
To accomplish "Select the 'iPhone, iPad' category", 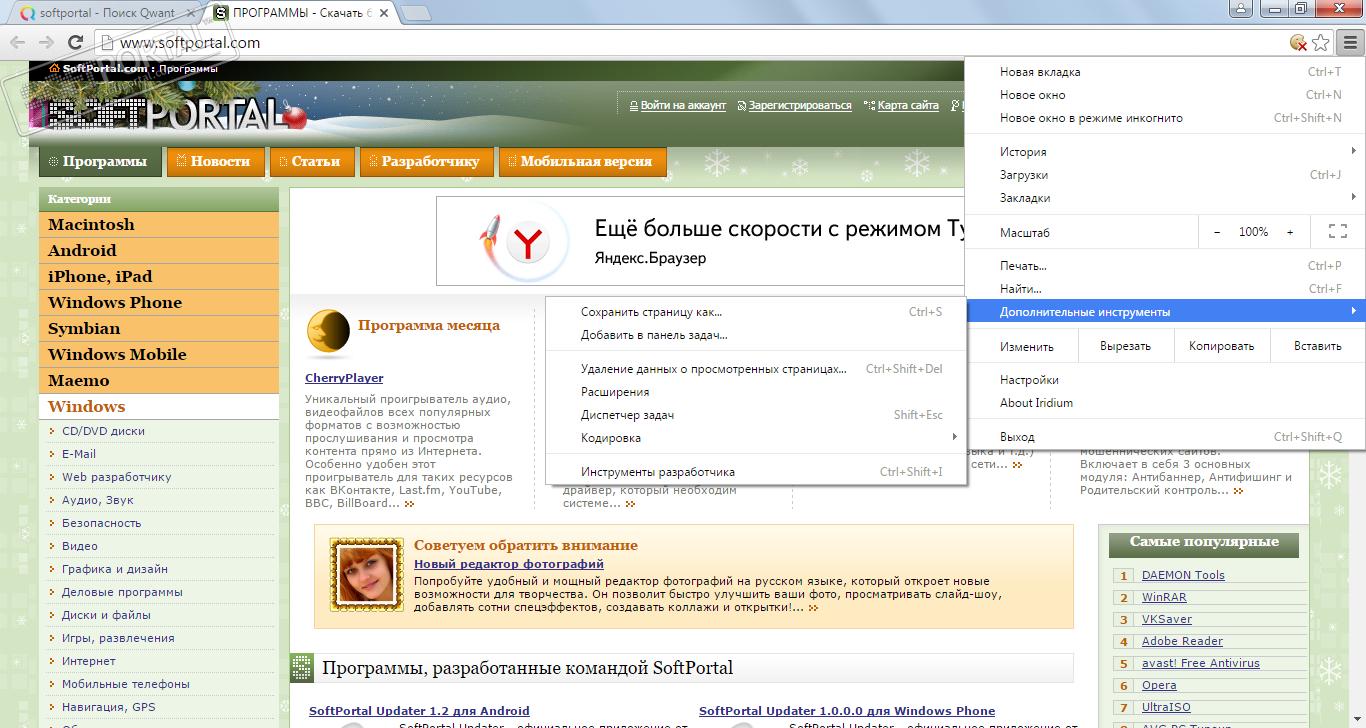I will (x=159, y=277).
